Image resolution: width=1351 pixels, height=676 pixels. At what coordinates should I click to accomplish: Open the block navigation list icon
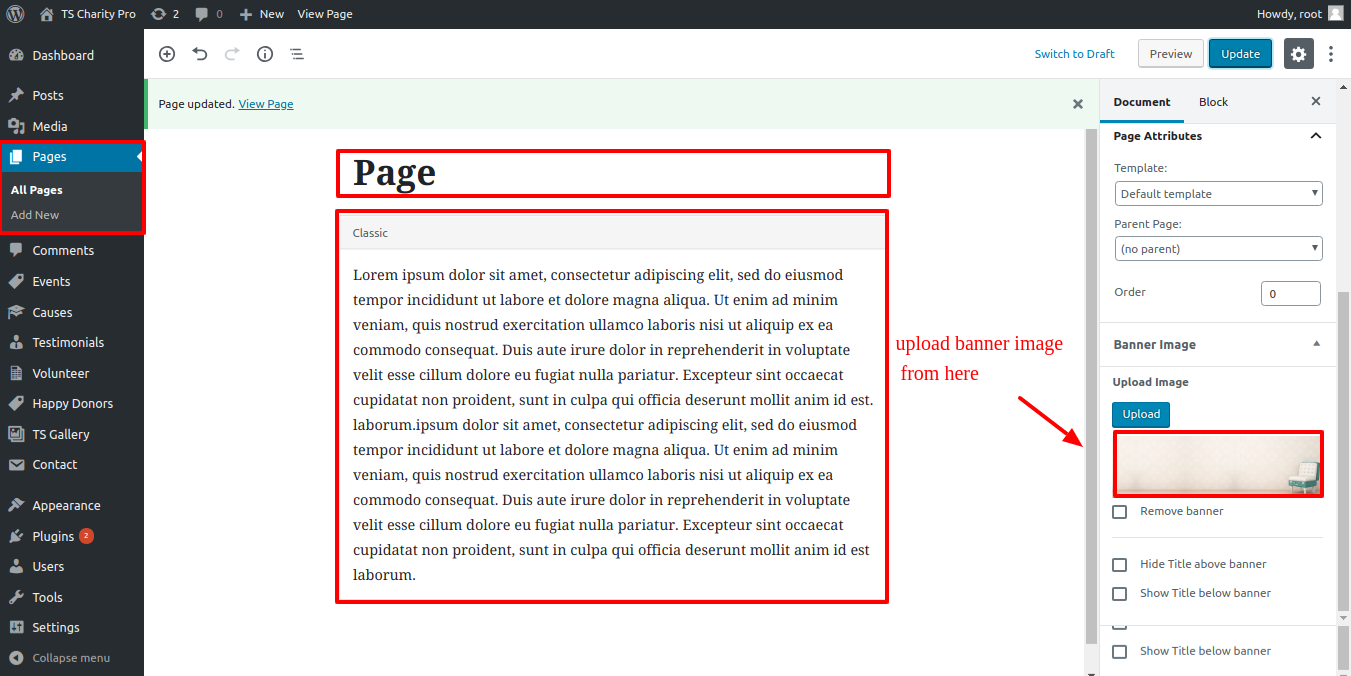[297, 54]
